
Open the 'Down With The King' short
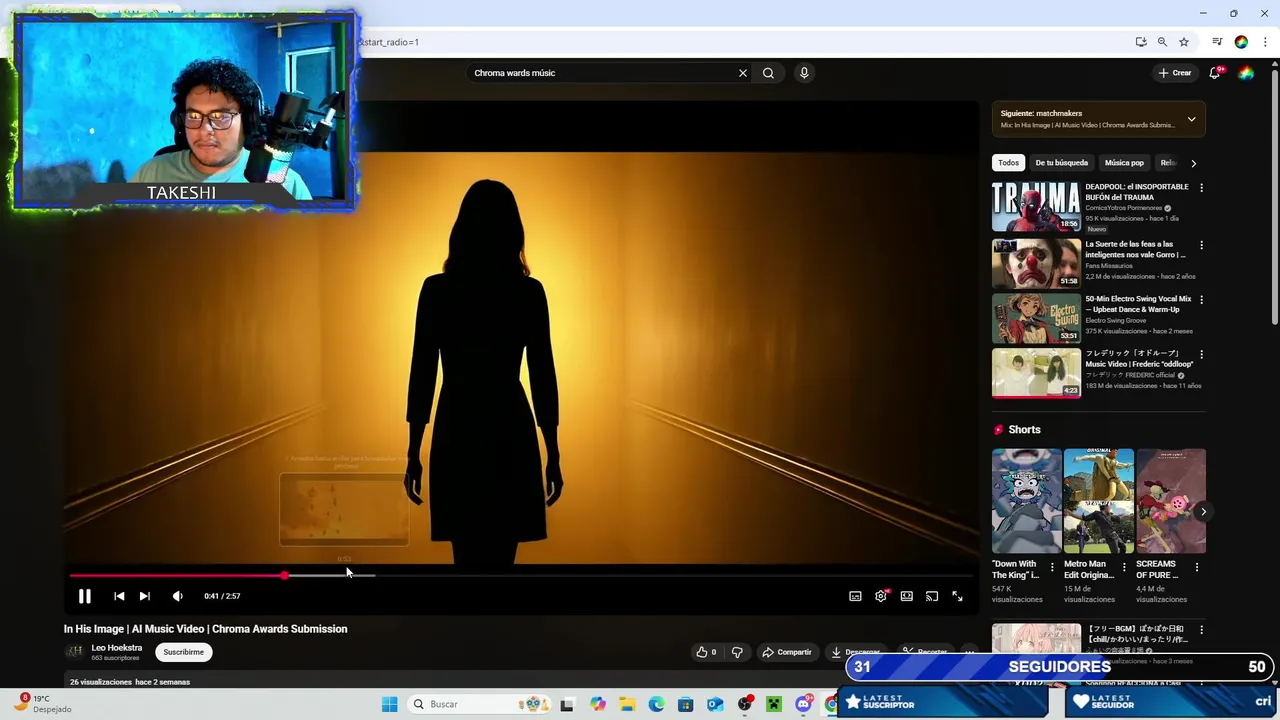tap(1026, 501)
